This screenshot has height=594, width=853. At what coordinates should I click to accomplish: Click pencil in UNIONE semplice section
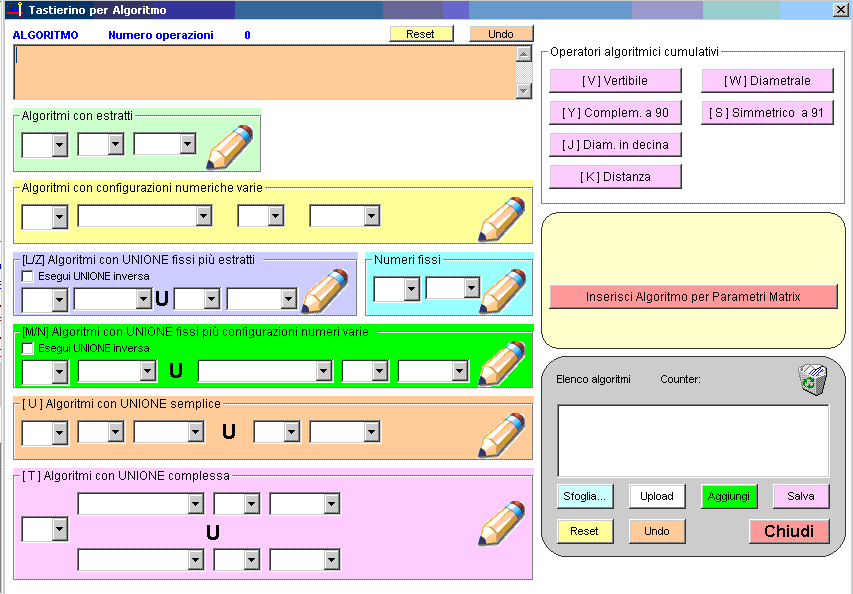point(501,435)
